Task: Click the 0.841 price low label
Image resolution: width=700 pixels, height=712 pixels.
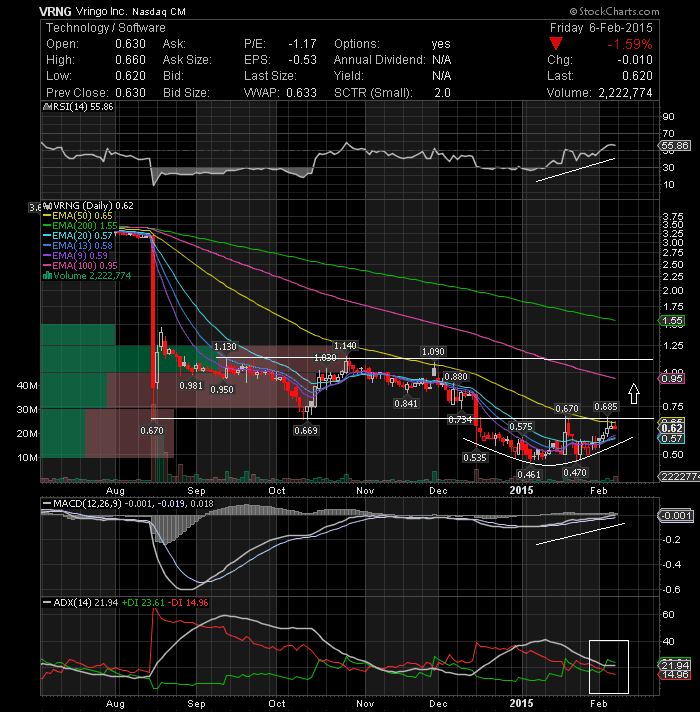Action: (406, 404)
